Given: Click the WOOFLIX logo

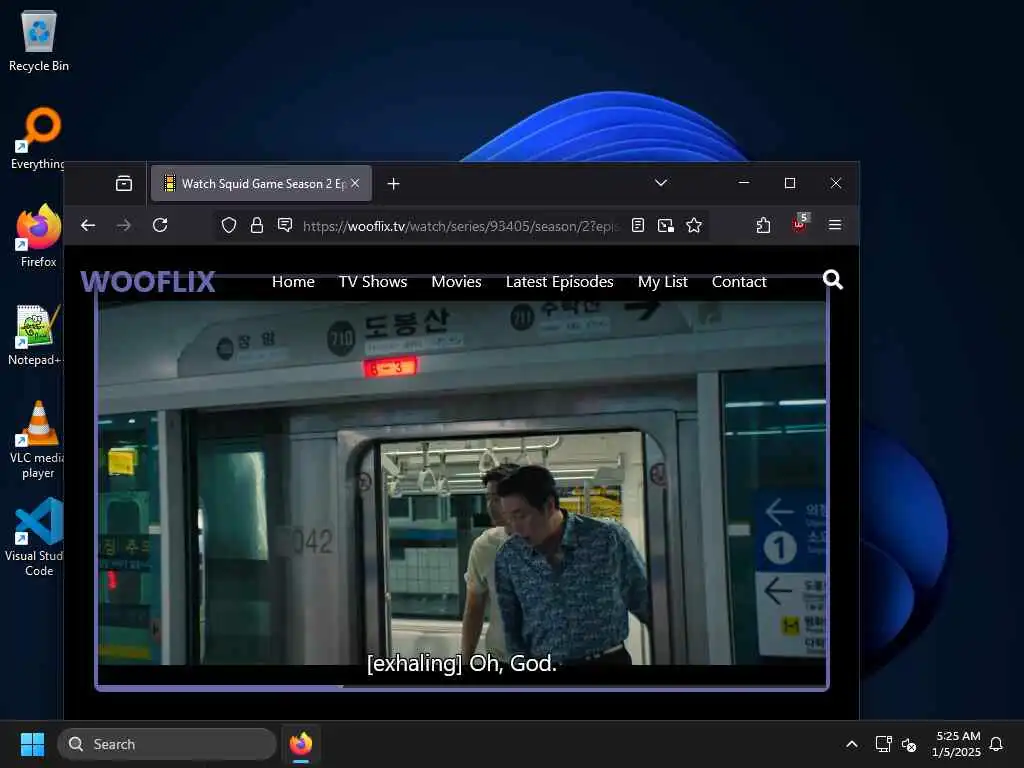Looking at the screenshot, I should [x=148, y=281].
